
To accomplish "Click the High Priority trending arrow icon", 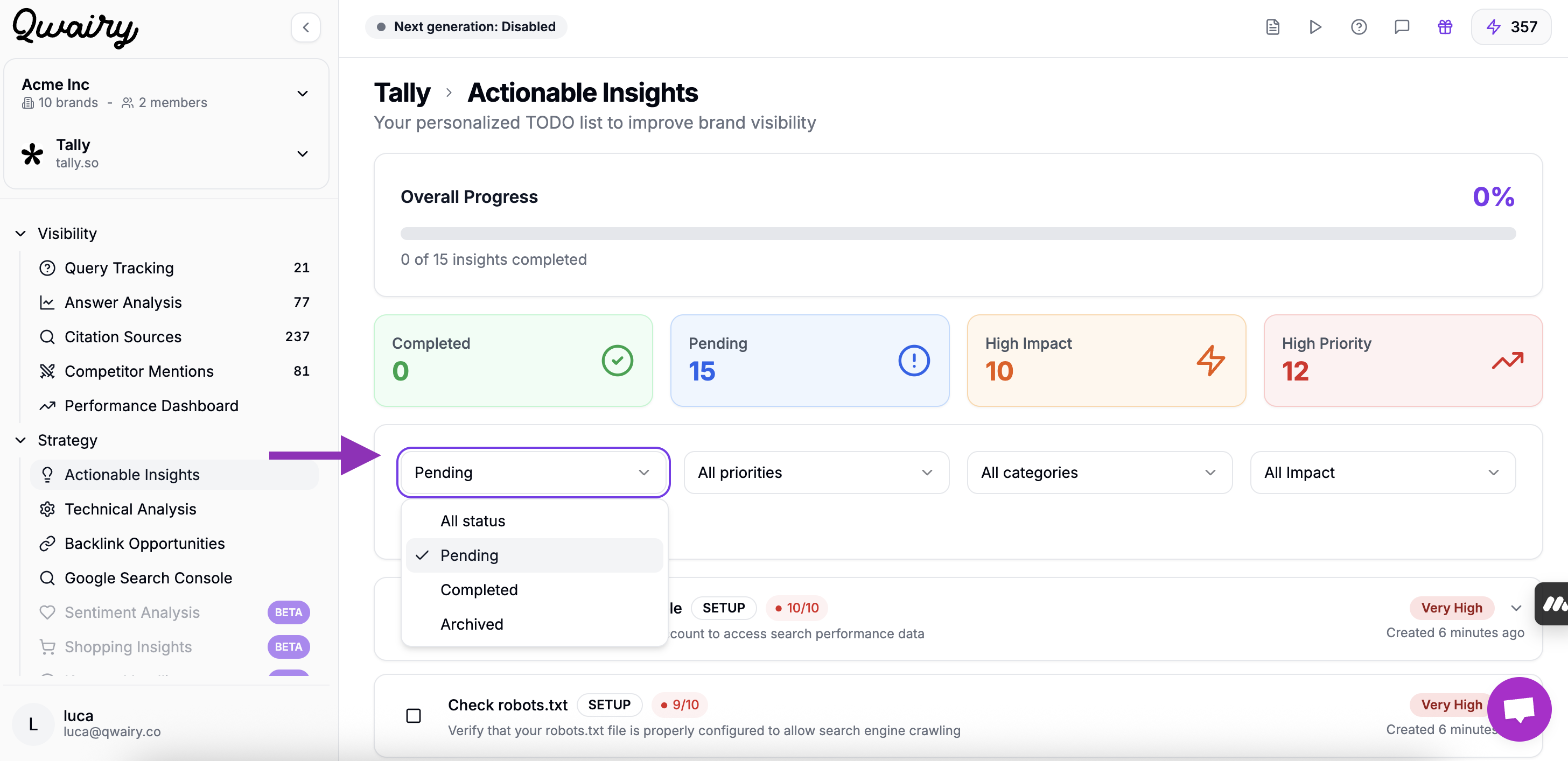I will pyautogui.click(x=1507, y=361).
